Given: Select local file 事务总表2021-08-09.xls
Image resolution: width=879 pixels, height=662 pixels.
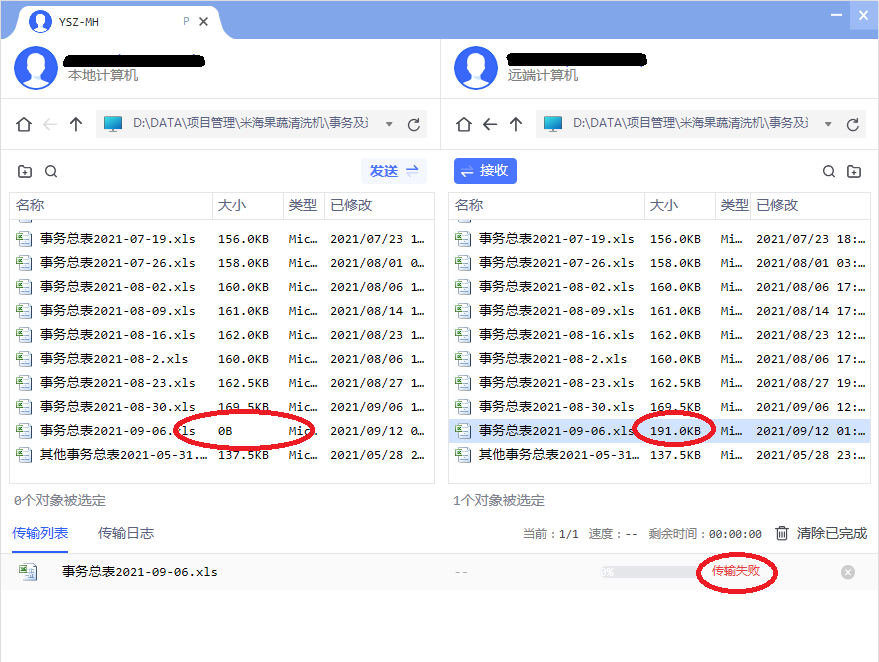Looking at the screenshot, I should [222, 311].
